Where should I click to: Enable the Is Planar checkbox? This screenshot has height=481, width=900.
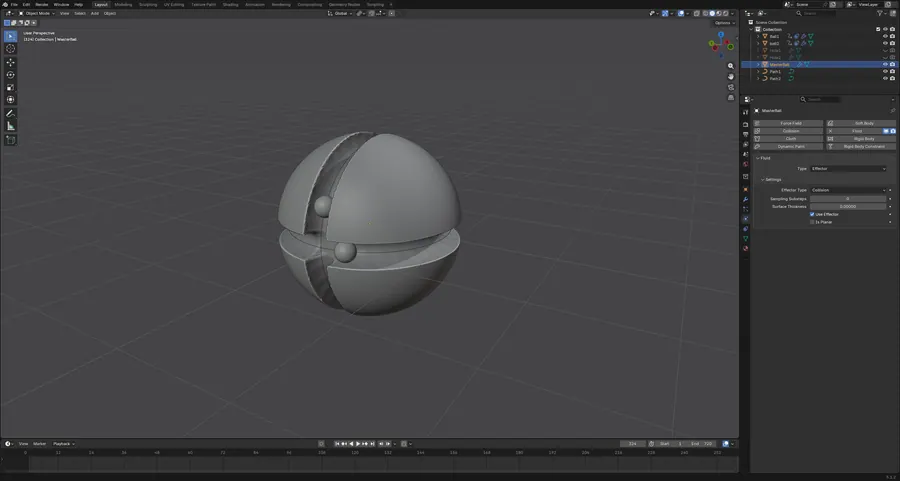pyautogui.click(x=812, y=222)
